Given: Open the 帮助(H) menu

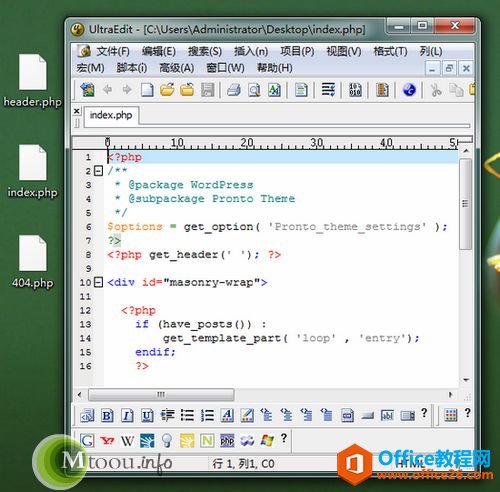Looking at the screenshot, I should [x=275, y=68].
